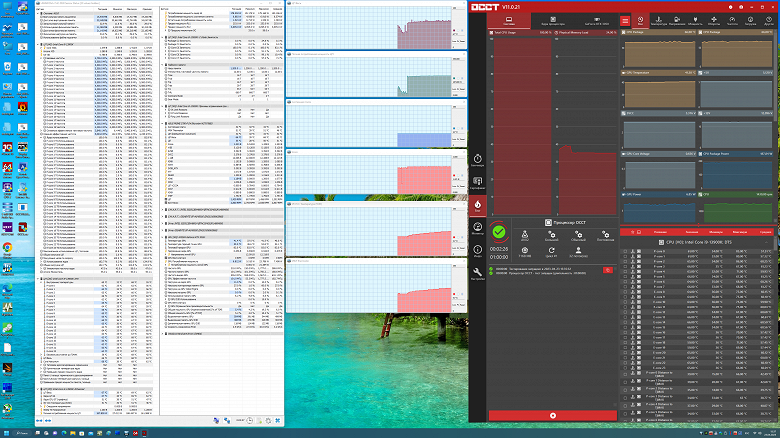Screen dimensions: 780x438
Task: Tick the checkbox for P-core 1 row
Action: (625, 256)
